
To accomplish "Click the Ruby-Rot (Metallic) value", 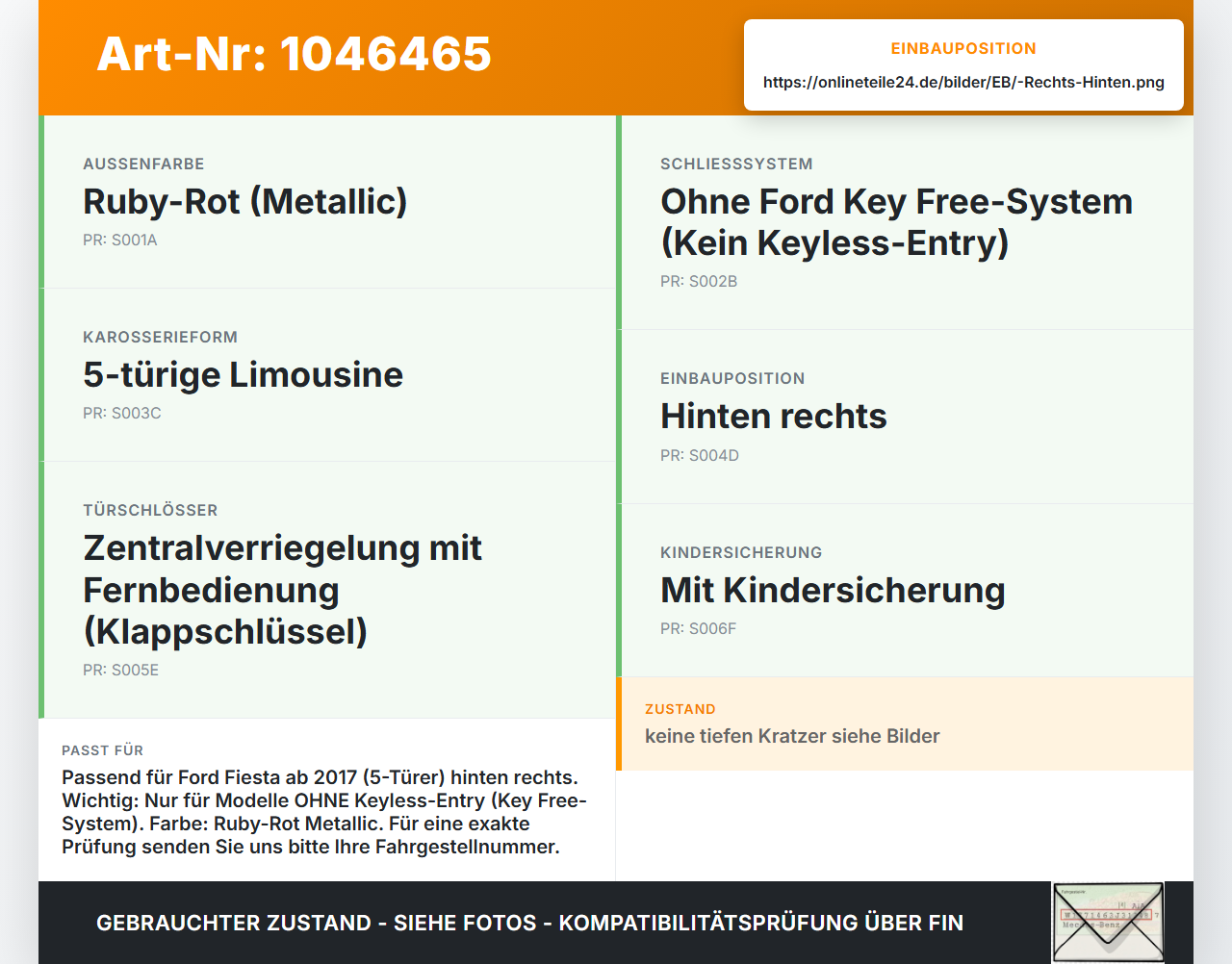I will 245,201.
